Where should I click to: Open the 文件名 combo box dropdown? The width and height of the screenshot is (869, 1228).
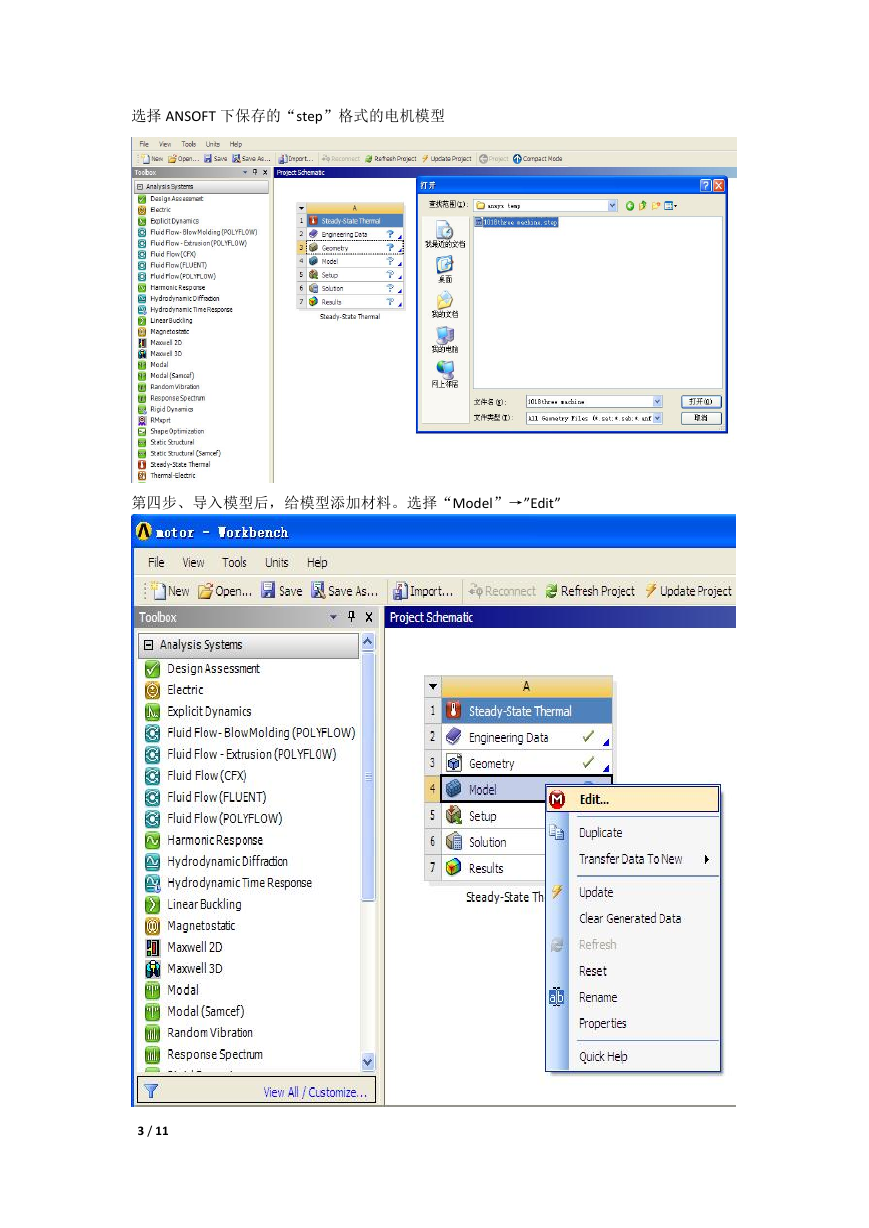coord(657,402)
